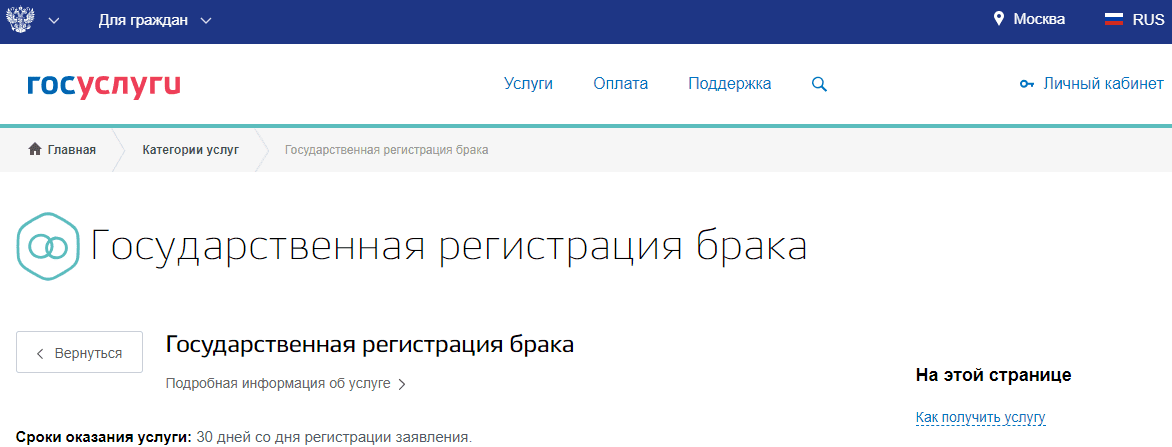Click the key icon for Личный кабинет
This screenshot has height=447, width=1172.
click(x=1026, y=84)
